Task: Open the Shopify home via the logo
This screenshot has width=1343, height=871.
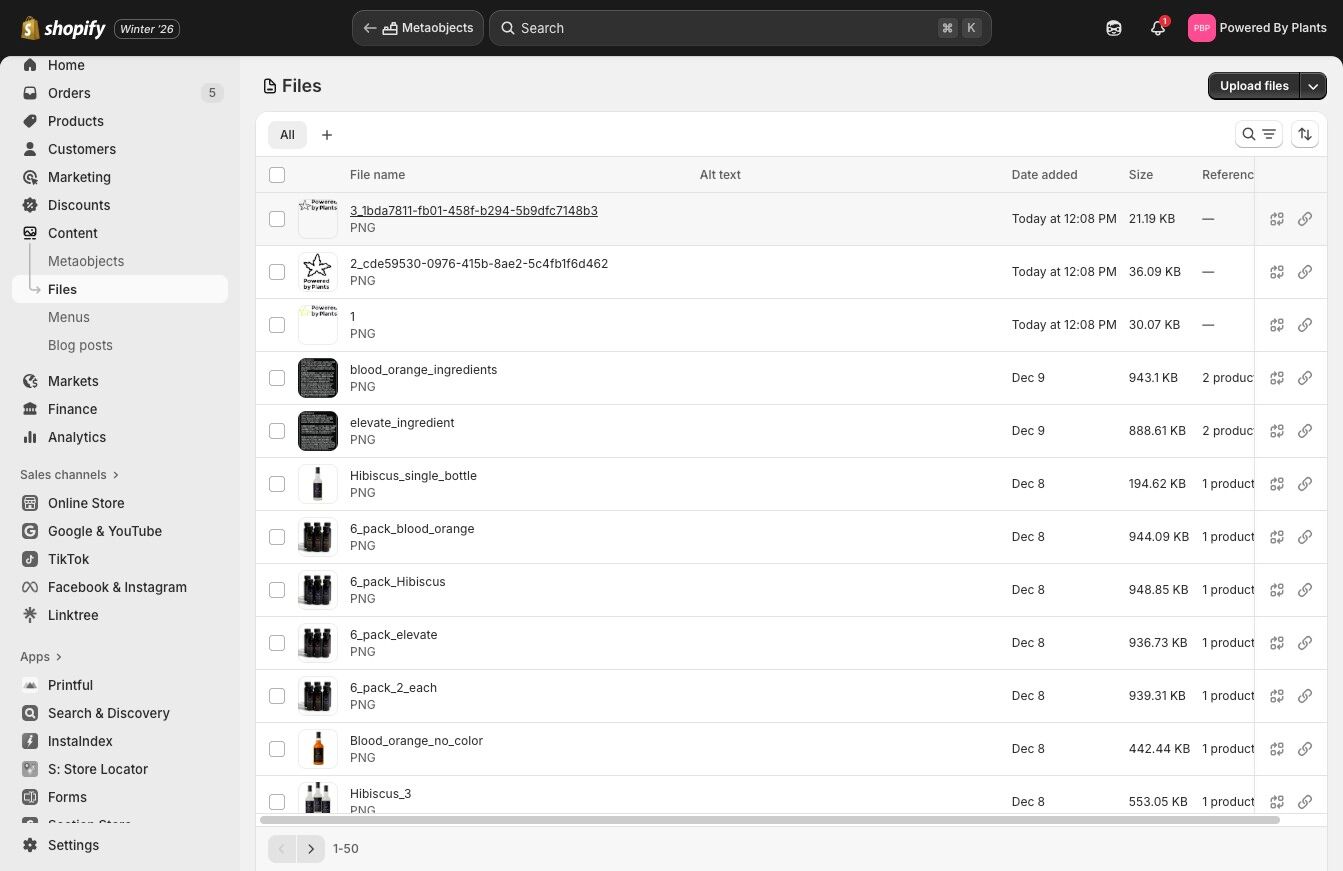Action: coord(63,27)
